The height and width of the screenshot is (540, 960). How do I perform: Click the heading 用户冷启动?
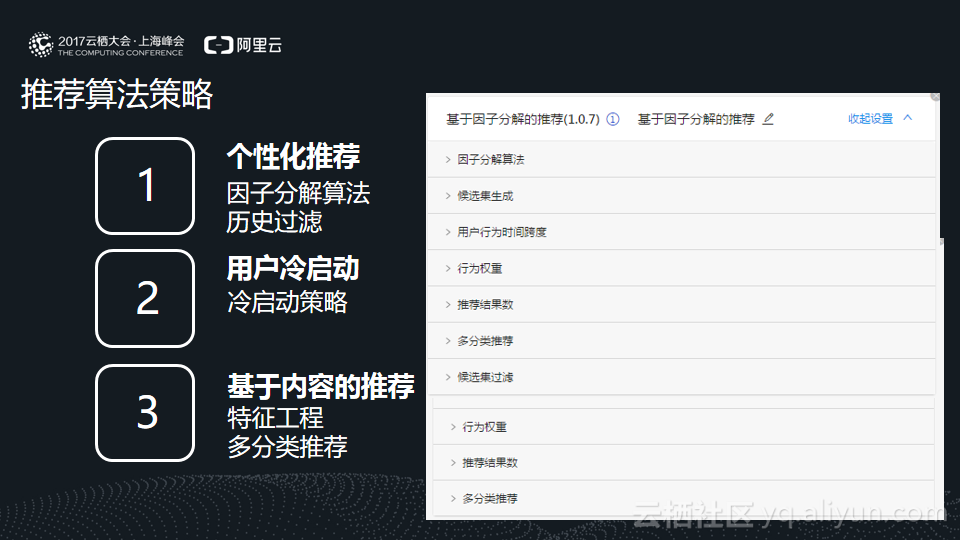[293, 268]
